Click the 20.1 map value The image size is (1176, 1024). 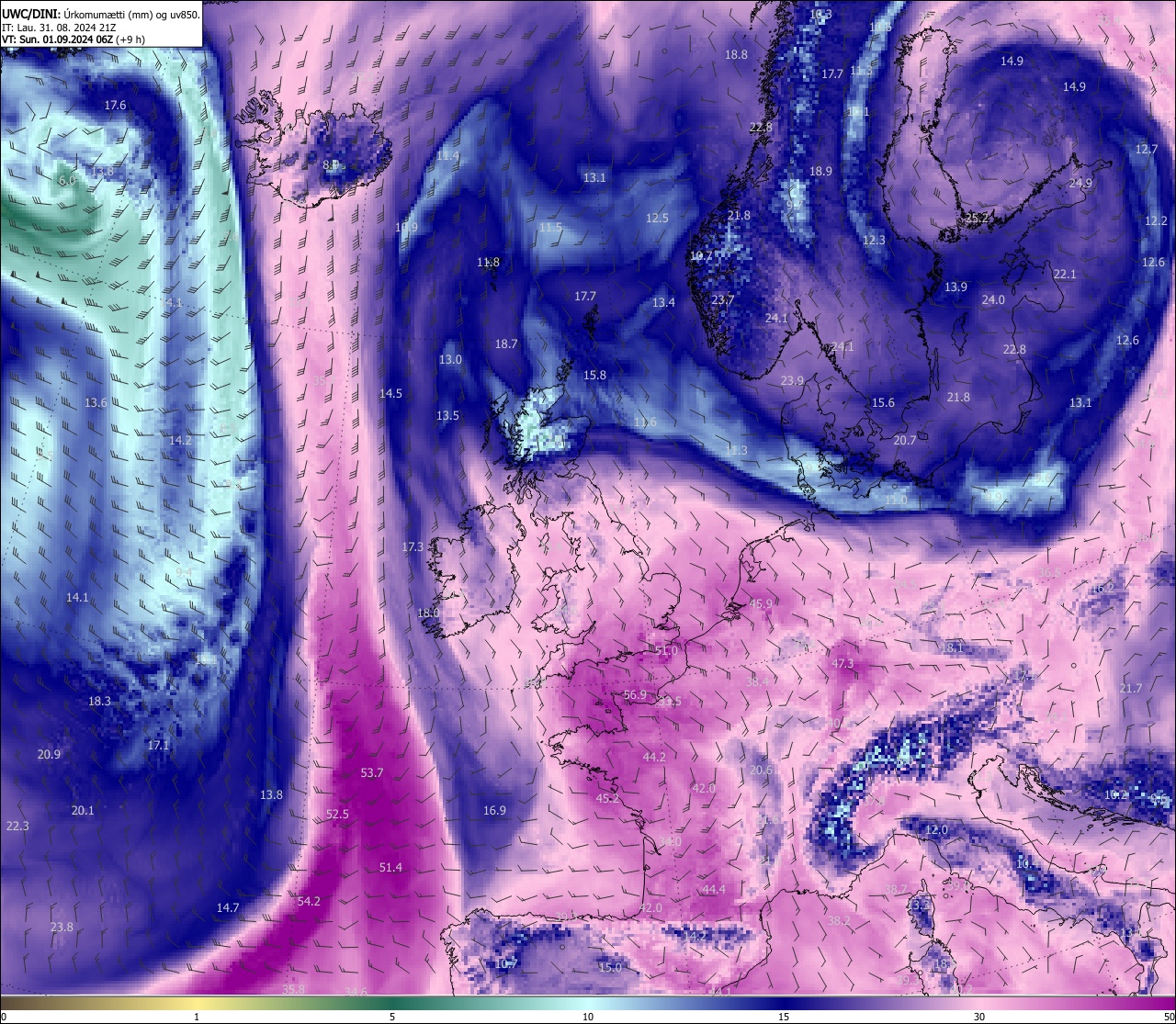[x=83, y=811]
